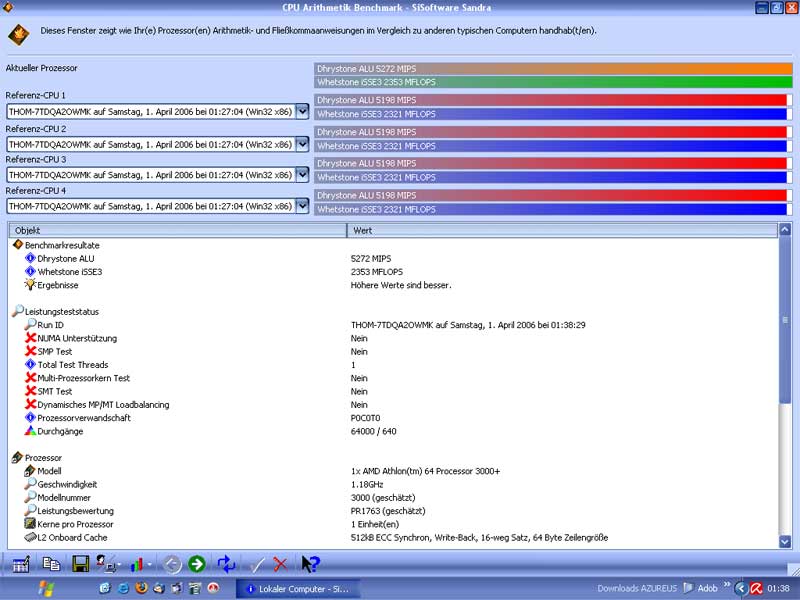Select the Leistungsteststatus section row
The height and width of the screenshot is (600, 800).
[56, 312]
